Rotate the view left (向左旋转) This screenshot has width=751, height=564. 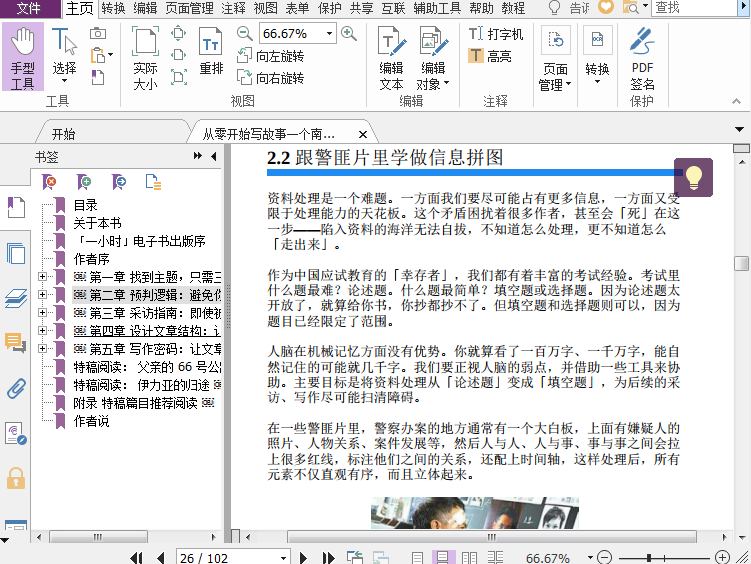click(271, 56)
